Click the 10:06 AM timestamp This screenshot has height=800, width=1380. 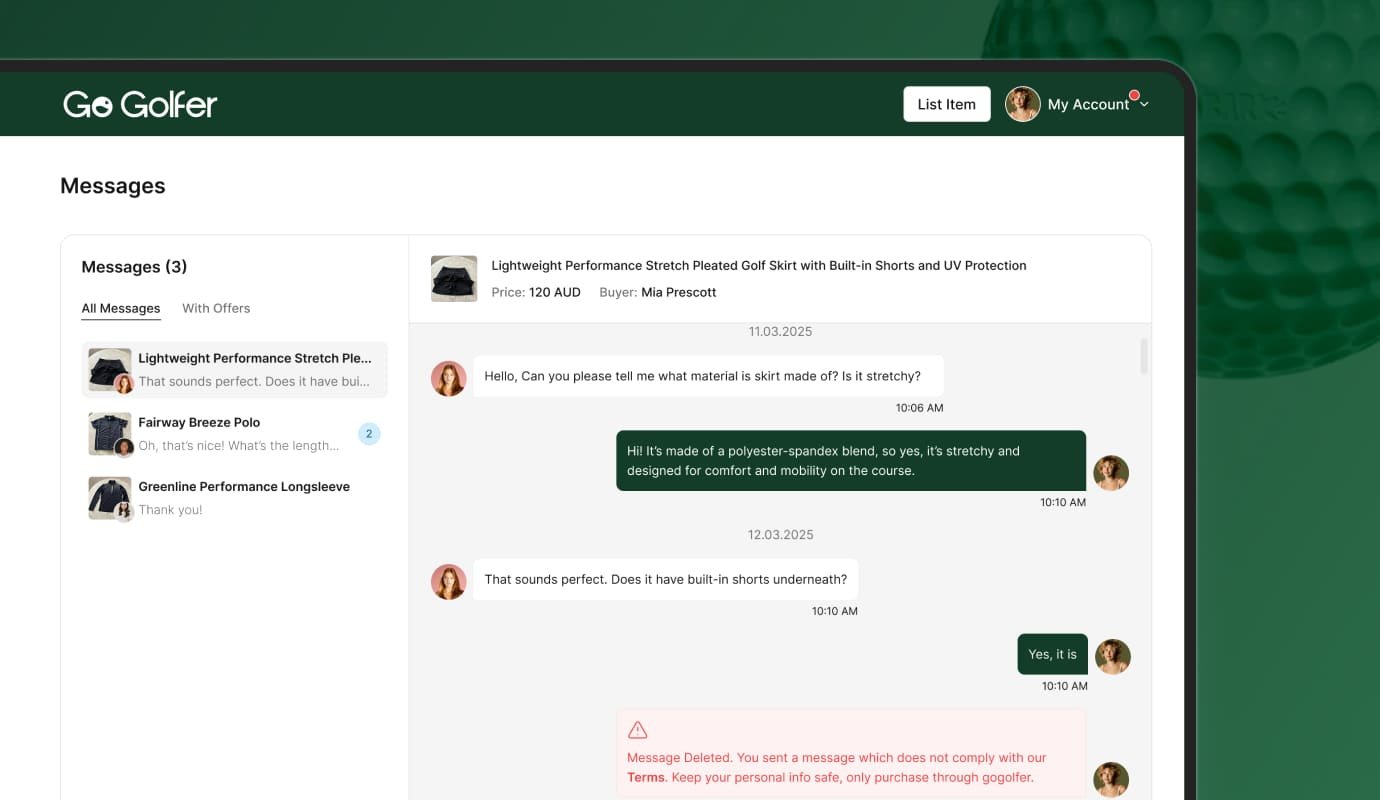(x=920, y=408)
